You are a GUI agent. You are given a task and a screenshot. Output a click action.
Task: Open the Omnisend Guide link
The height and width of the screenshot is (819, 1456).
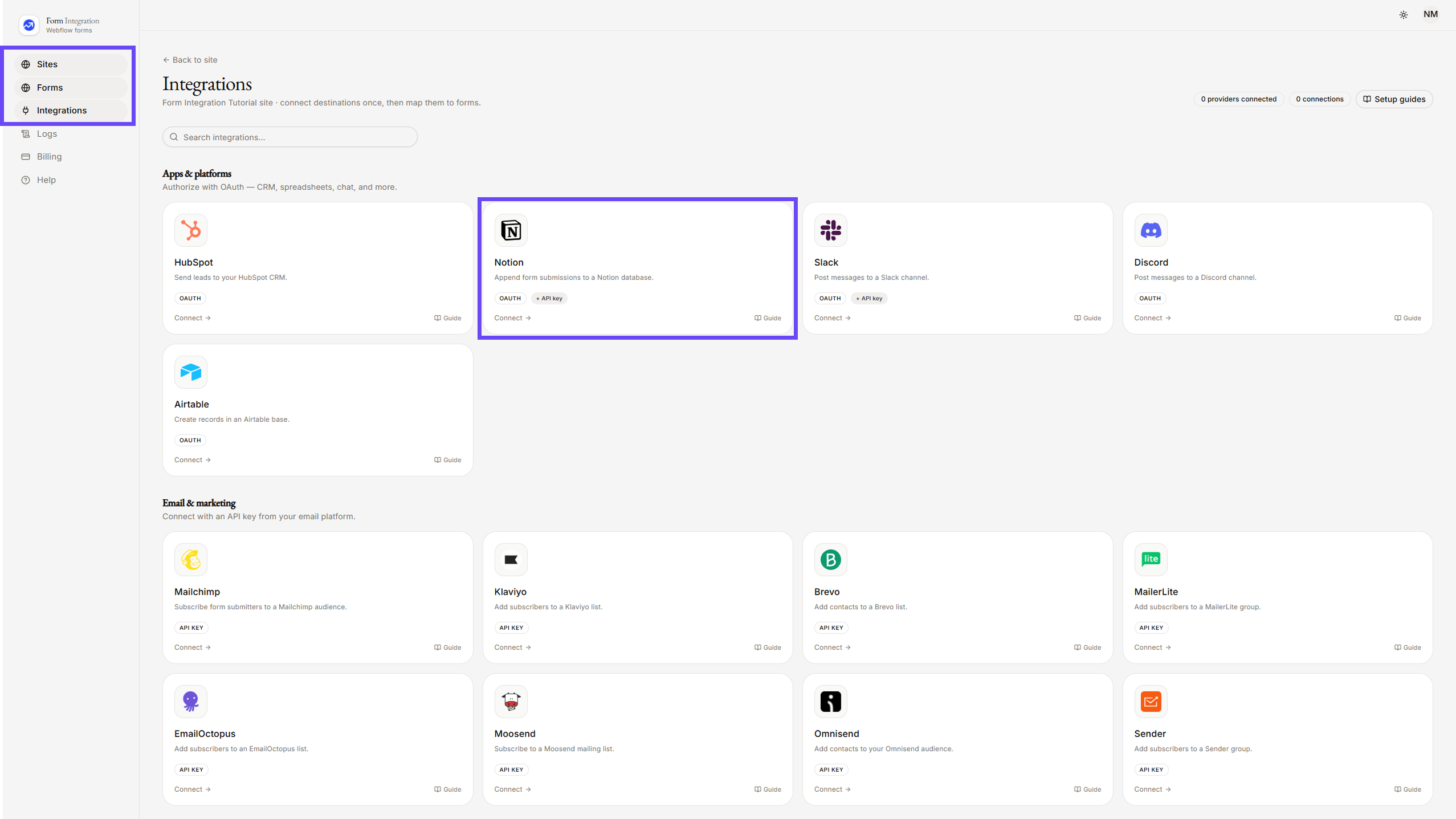(x=1087, y=789)
